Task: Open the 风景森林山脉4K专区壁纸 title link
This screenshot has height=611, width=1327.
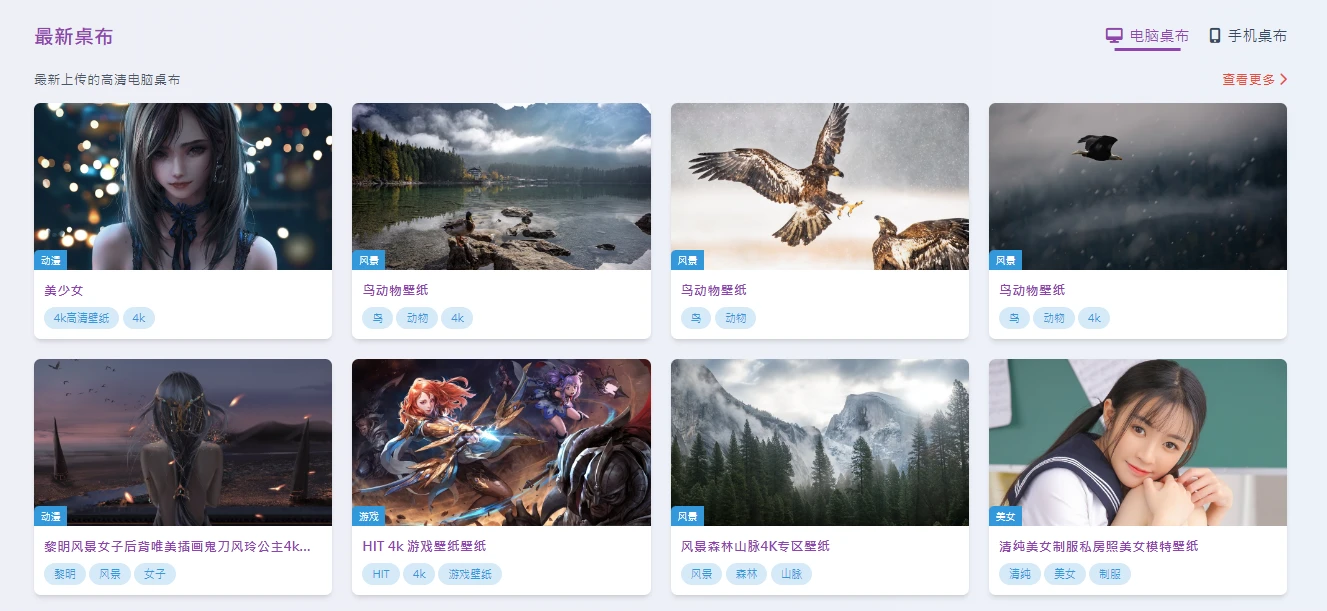Action: pyautogui.click(x=755, y=546)
